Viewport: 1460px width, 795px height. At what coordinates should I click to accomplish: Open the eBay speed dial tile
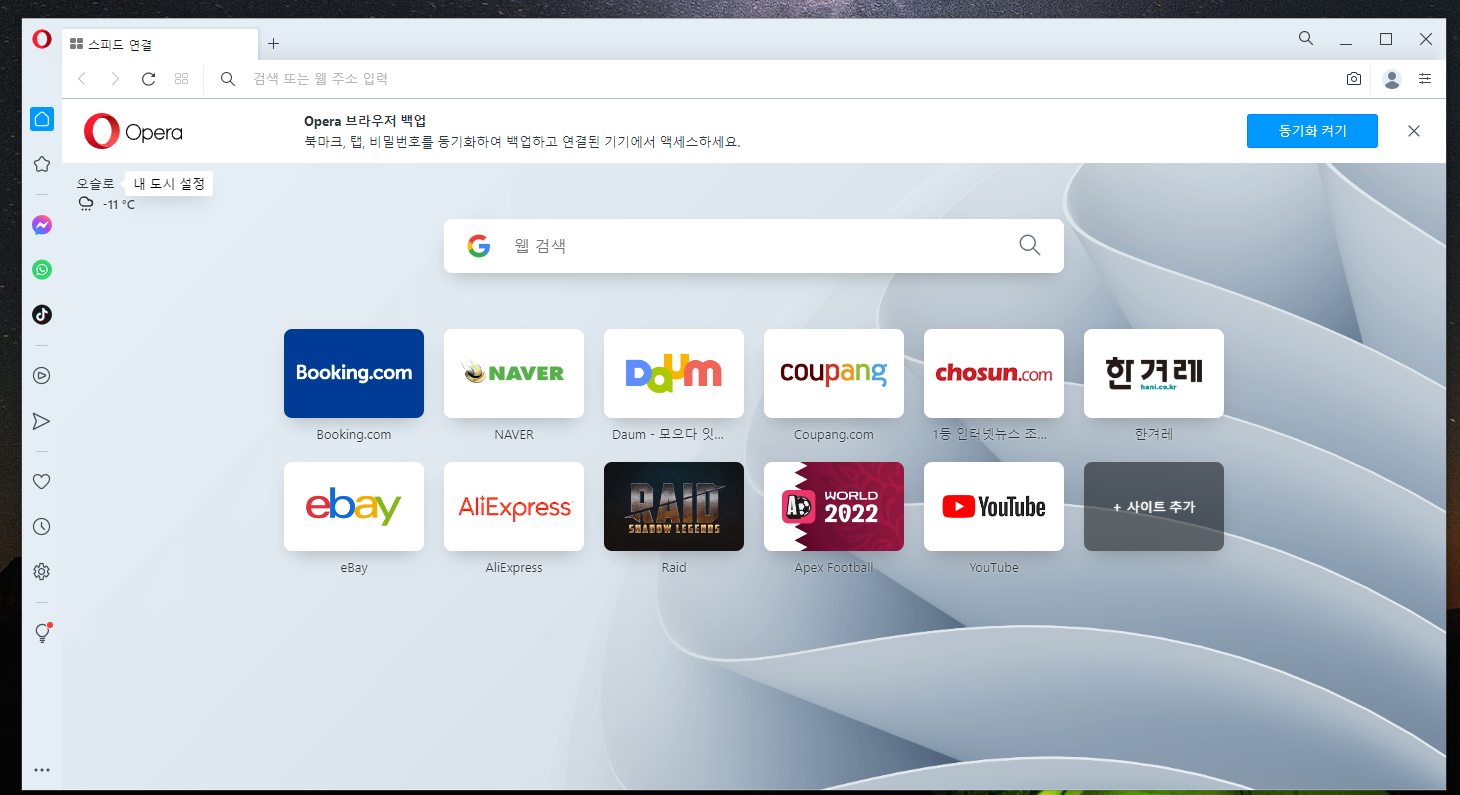pos(354,506)
